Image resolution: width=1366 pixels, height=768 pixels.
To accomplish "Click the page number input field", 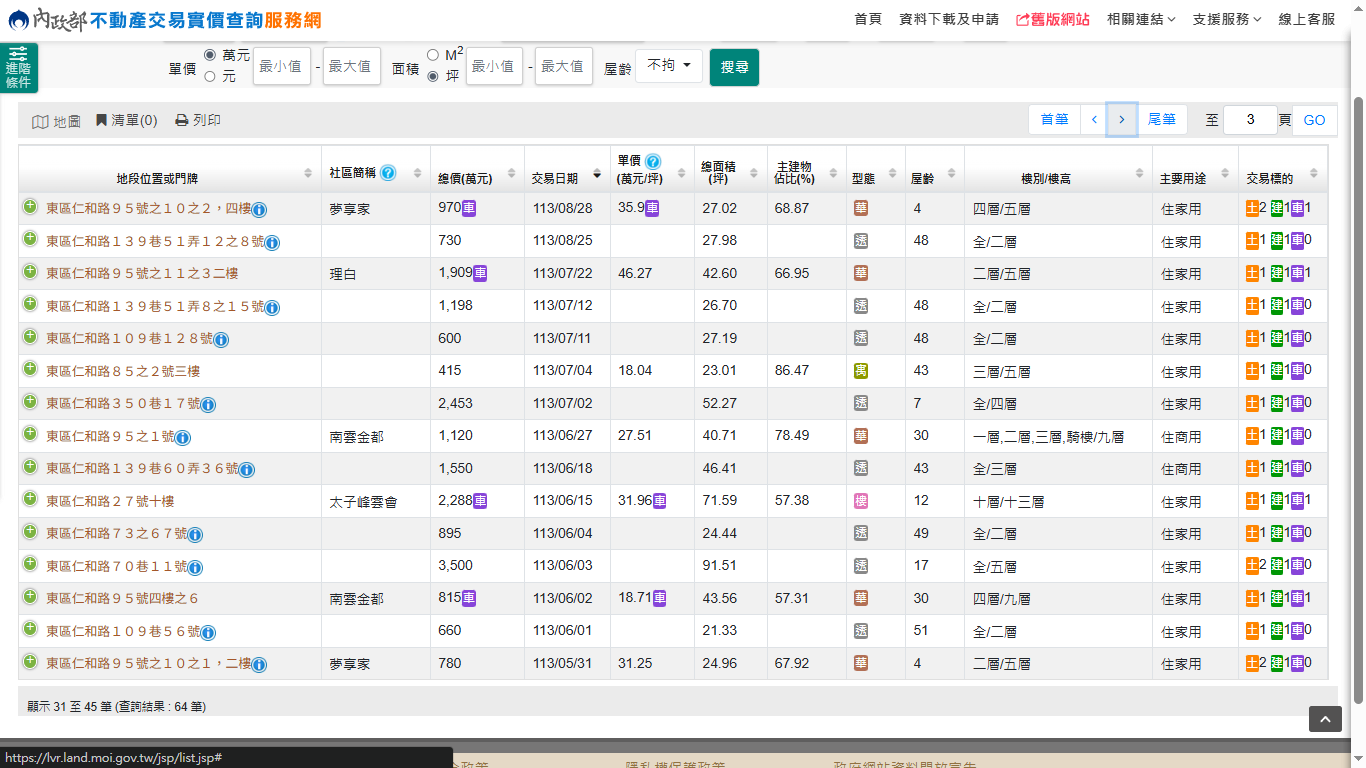I will tap(1250, 120).
